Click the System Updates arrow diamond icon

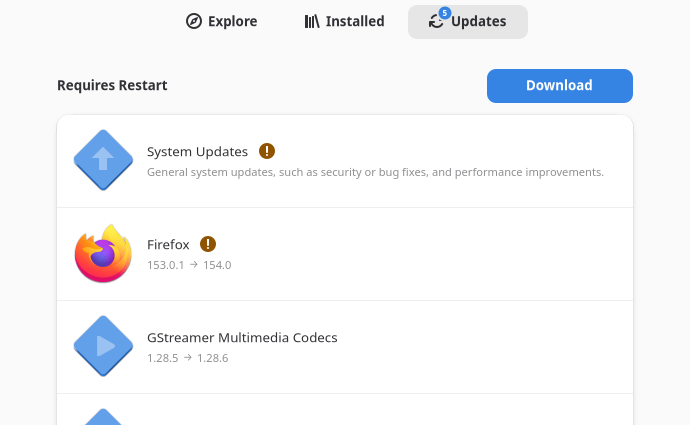pyautogui.click(x=103, y=160)
